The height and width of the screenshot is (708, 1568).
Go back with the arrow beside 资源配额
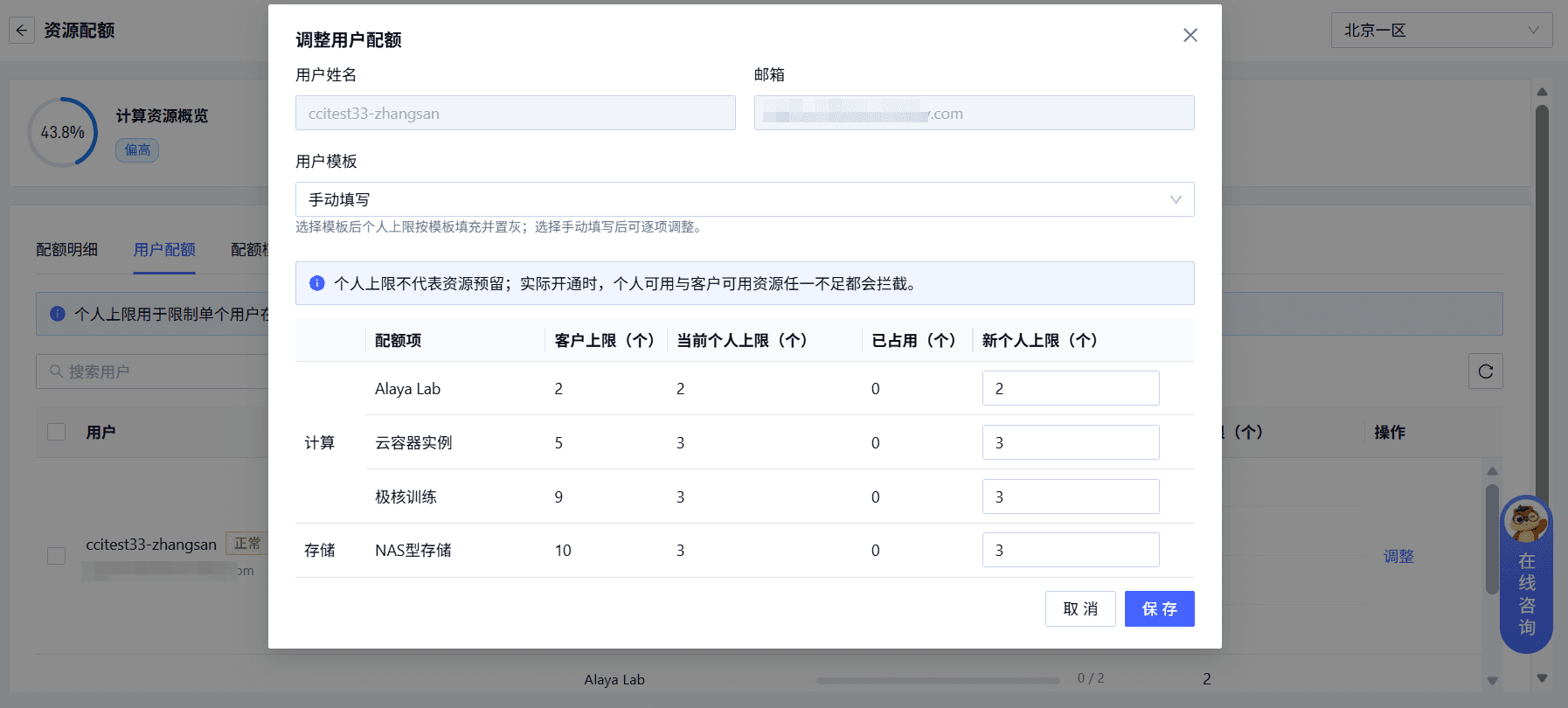[22, 31]
